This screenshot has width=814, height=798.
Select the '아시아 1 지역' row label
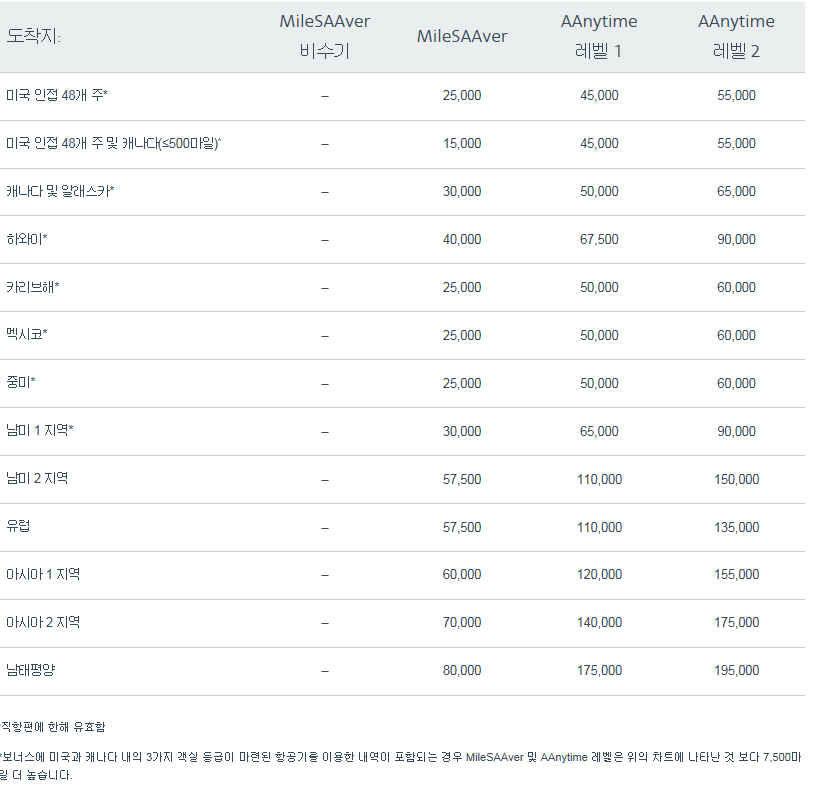click(x=43, y=575)
